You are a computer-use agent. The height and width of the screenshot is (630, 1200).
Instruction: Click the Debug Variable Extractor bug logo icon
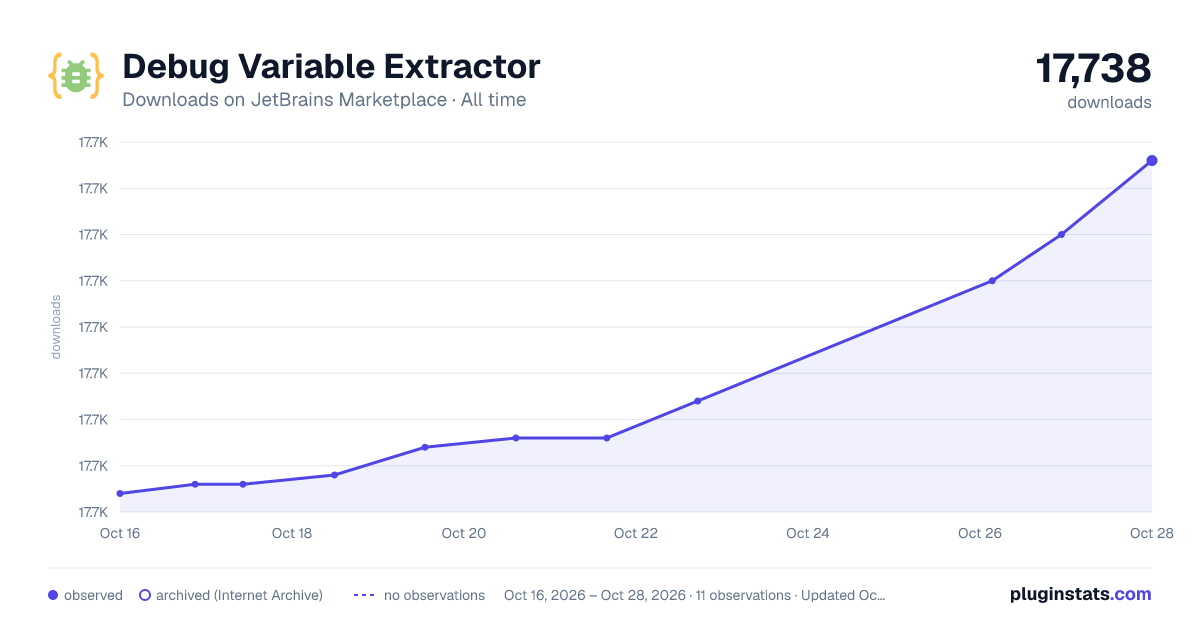tap(75, 76)
